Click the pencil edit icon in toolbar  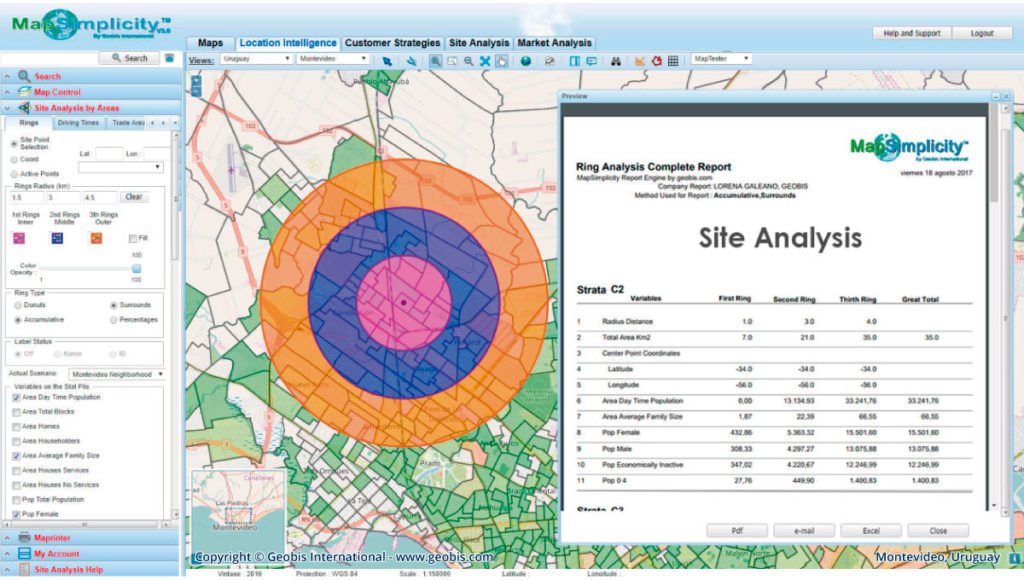[x=550, y=61]
